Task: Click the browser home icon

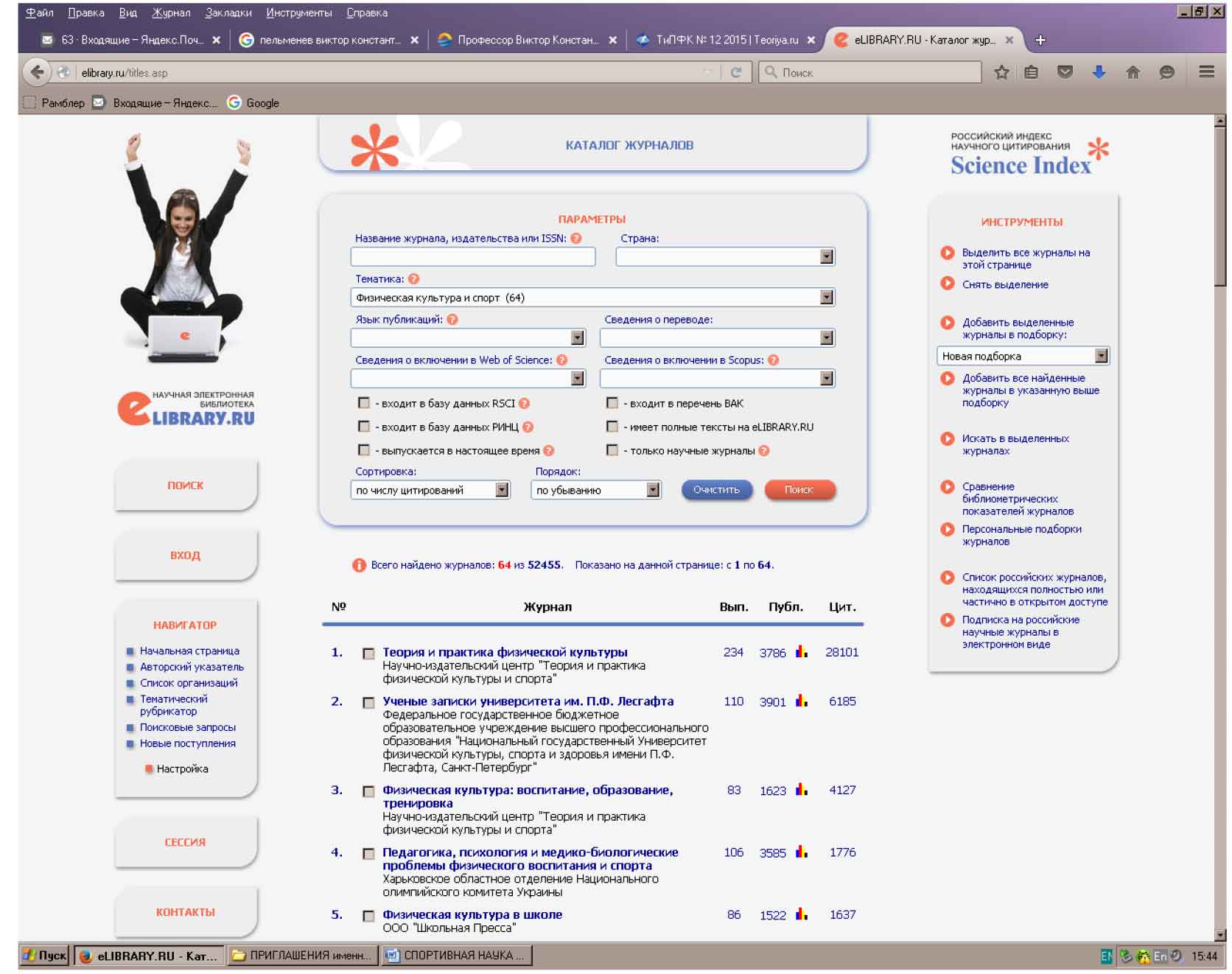Action: [x=1133, y=72]
